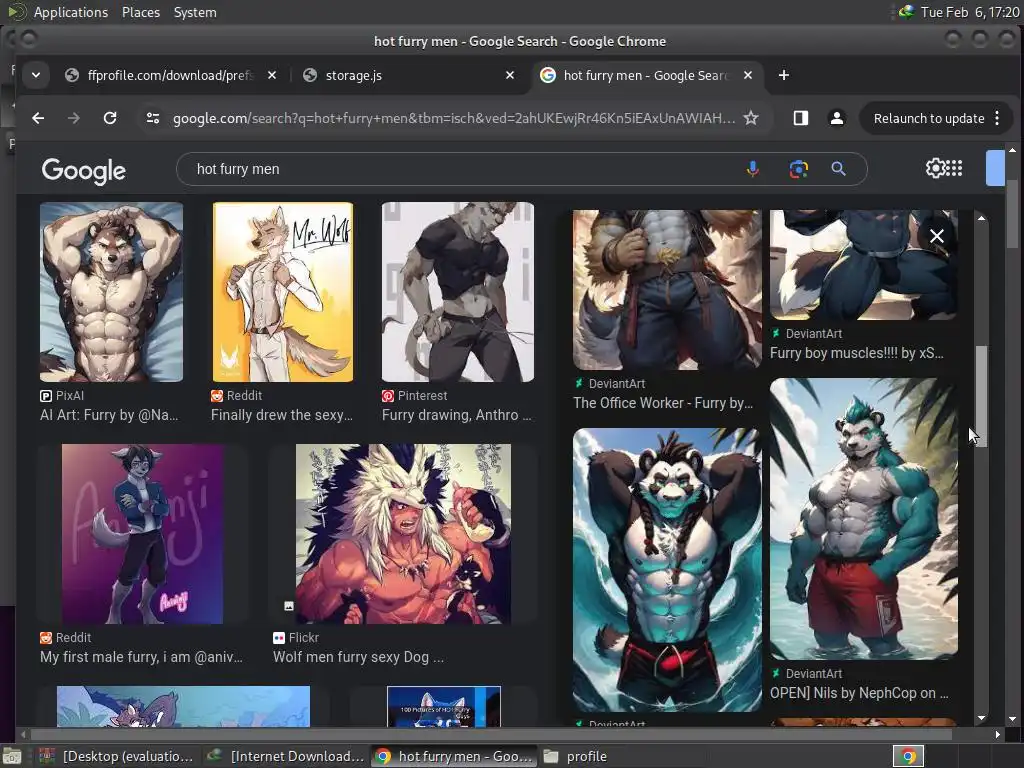
Task: Open Chrome three-dot menu
Action: pos(997,118)
